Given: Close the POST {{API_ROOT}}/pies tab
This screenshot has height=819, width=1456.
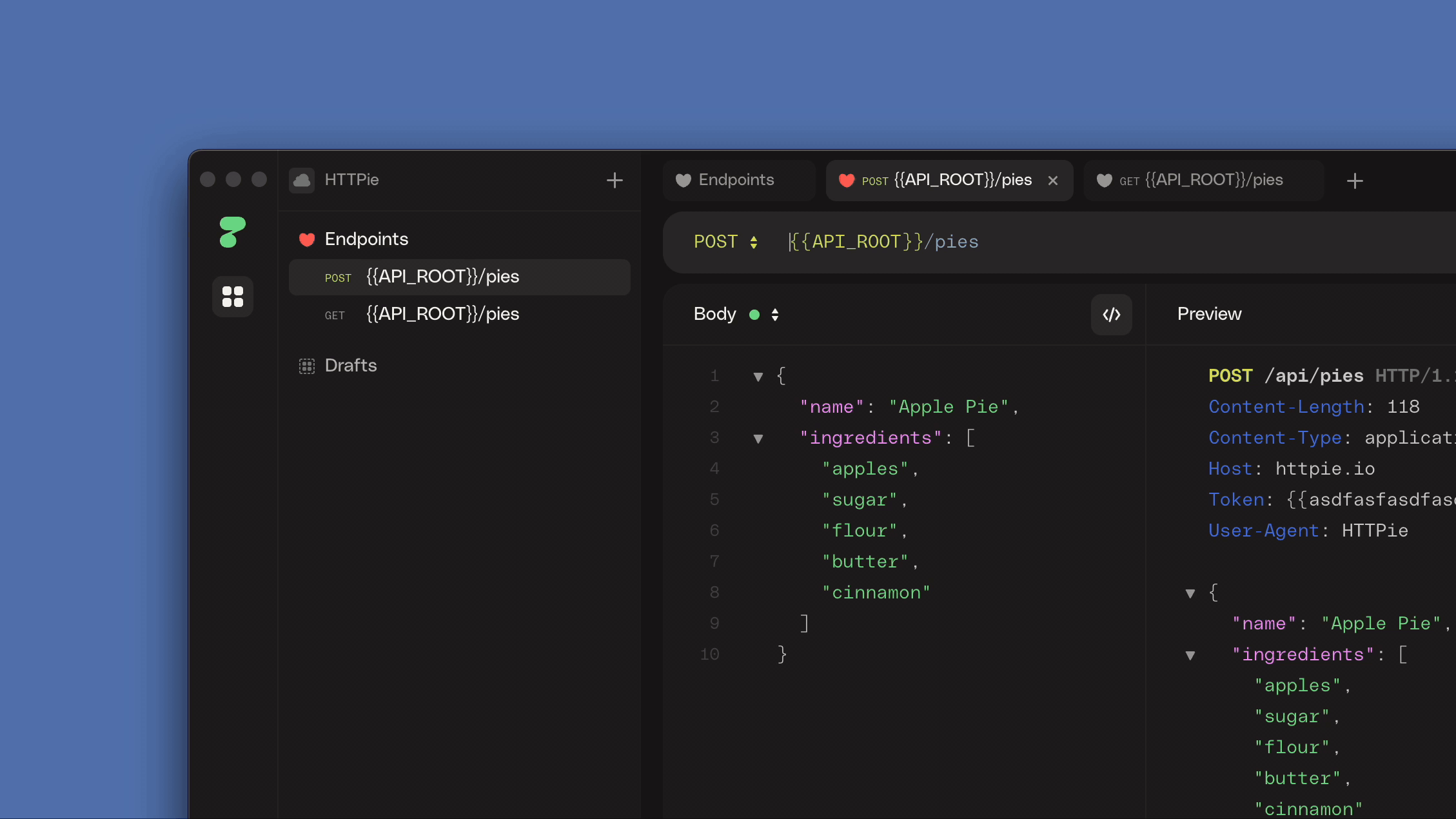Looking at the screenshot, I should 1053,181.
